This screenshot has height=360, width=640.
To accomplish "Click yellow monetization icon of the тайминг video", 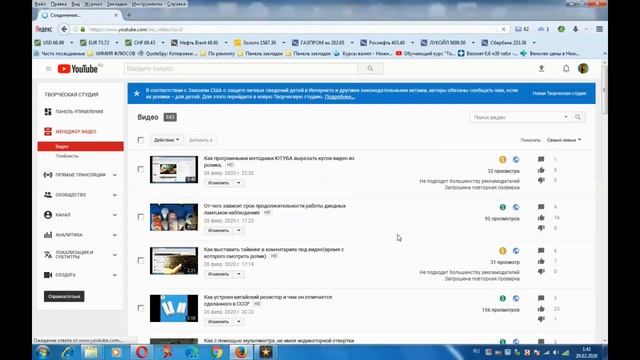I will [x=502, y=251].
